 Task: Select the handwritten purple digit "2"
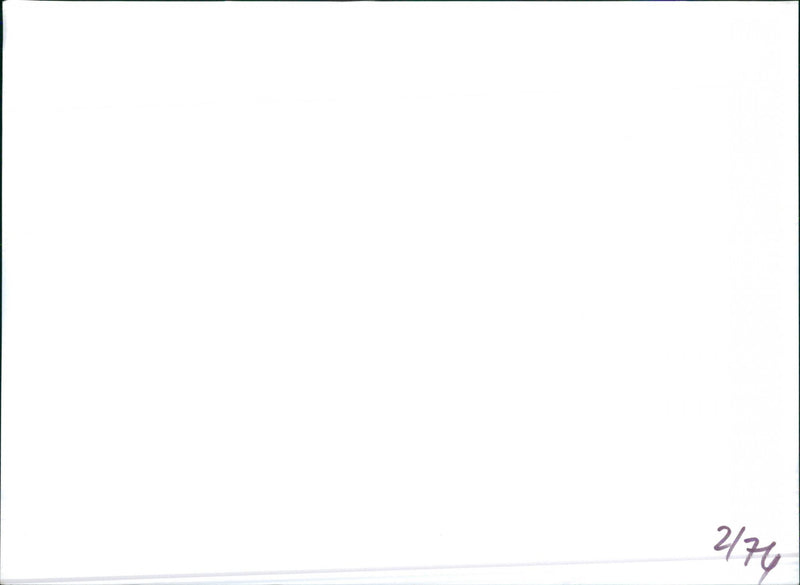[722, 540]
